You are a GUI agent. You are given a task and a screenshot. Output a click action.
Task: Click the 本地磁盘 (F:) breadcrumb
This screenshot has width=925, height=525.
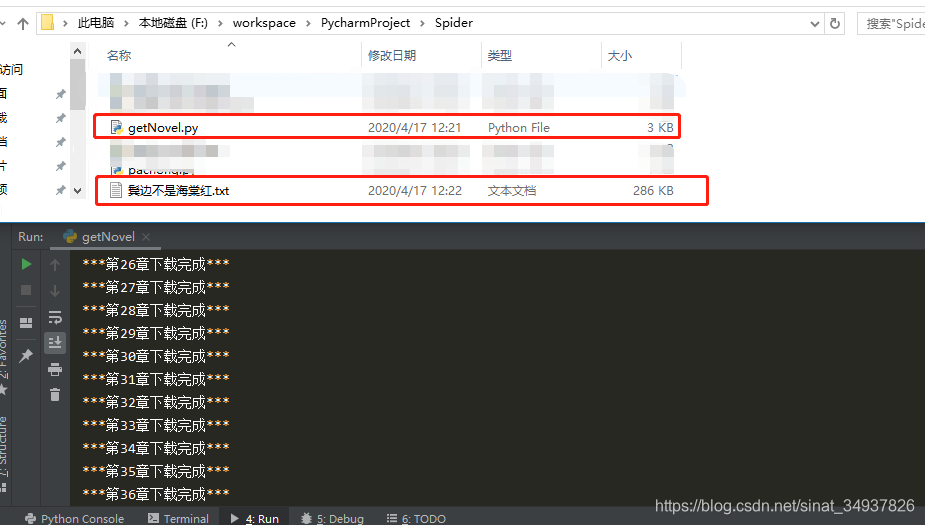pos(173,23)
